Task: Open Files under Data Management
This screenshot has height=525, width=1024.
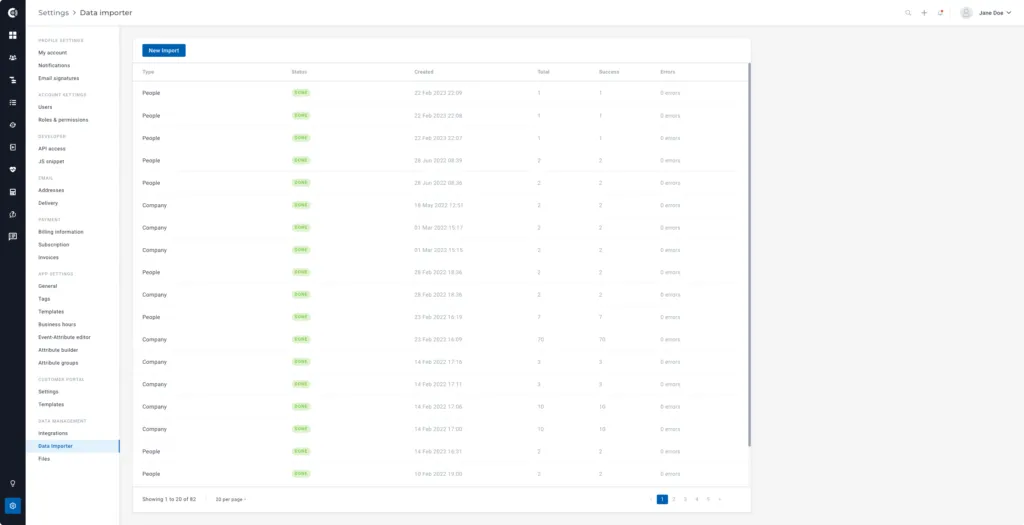Action: (44, 459)
